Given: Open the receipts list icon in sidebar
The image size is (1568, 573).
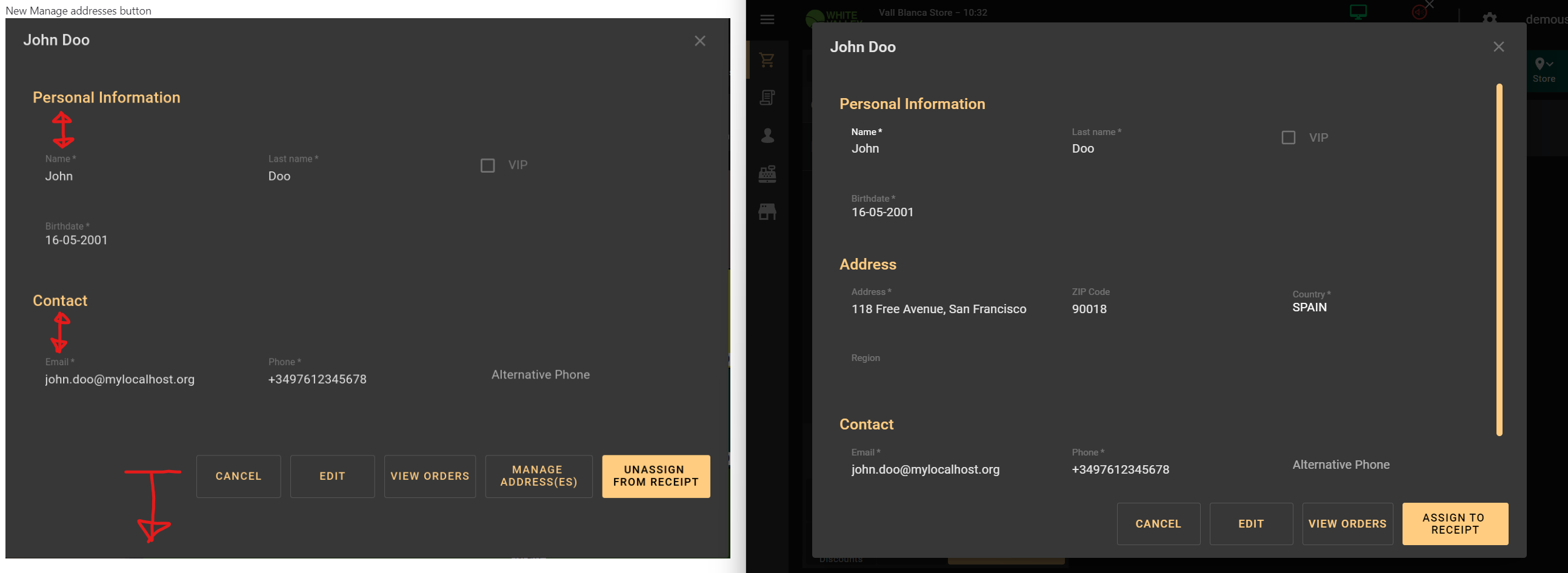Looking at the screenshot, I should (767, 98).
